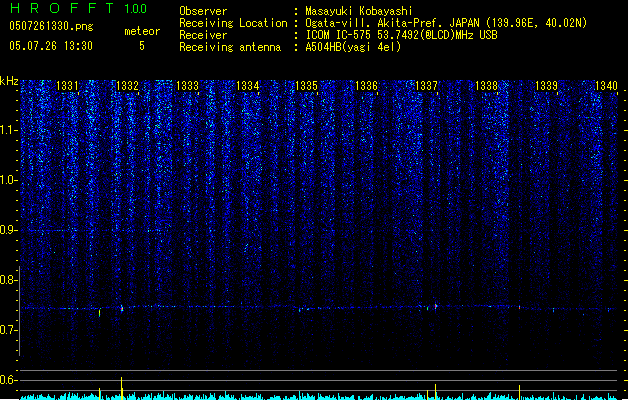Screen dimensions: 629x400
Task: Click the Observer field label
Action: (x=203, y=11)
